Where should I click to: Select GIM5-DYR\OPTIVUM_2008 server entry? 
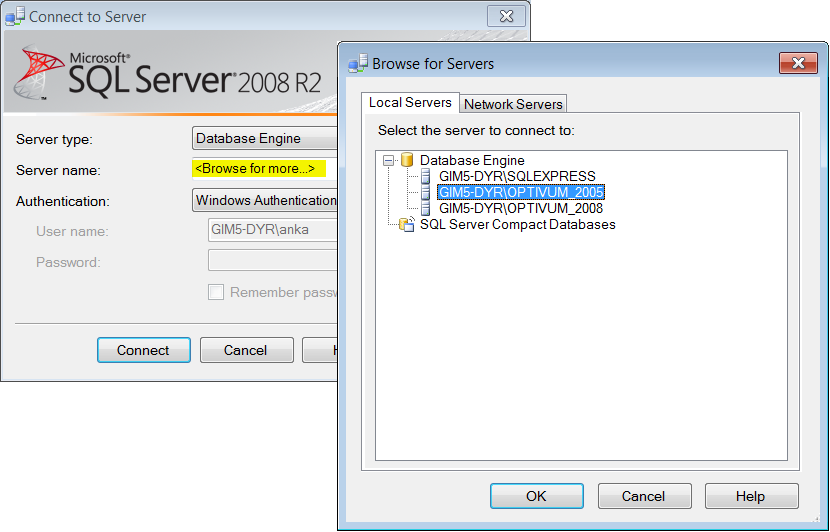[521, 208]
